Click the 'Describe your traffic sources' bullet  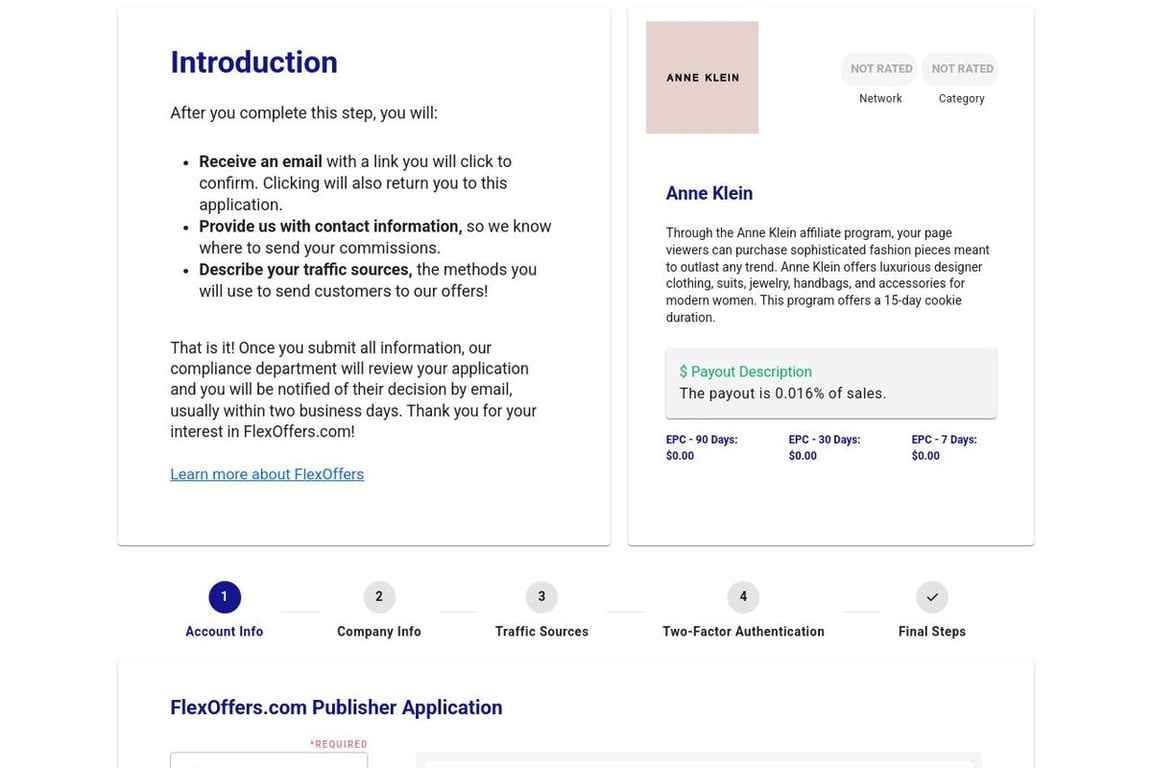(367, 280)
